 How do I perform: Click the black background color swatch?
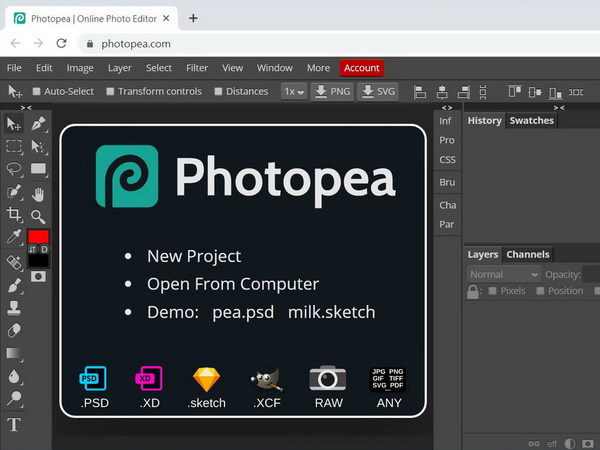(x=38, y=261)
